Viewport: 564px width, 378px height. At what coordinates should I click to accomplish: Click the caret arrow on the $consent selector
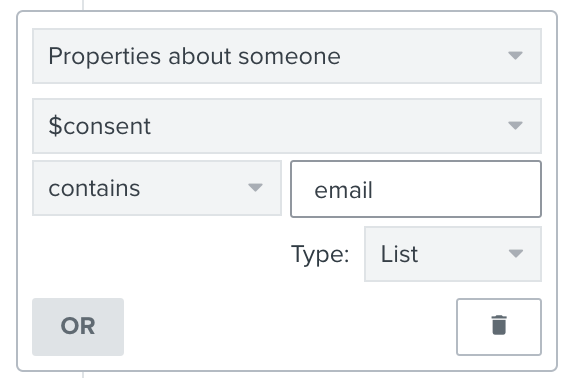(x=515, y=126)
